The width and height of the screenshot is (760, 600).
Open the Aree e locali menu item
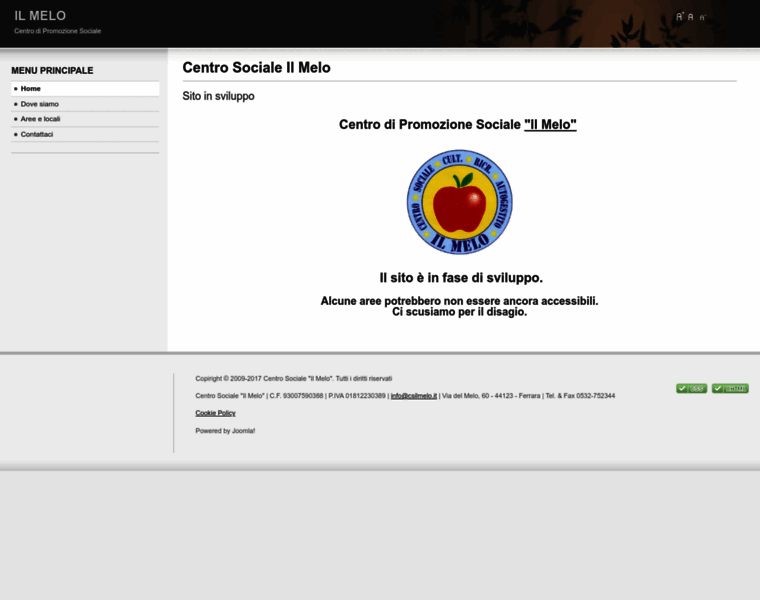[85, 119]
